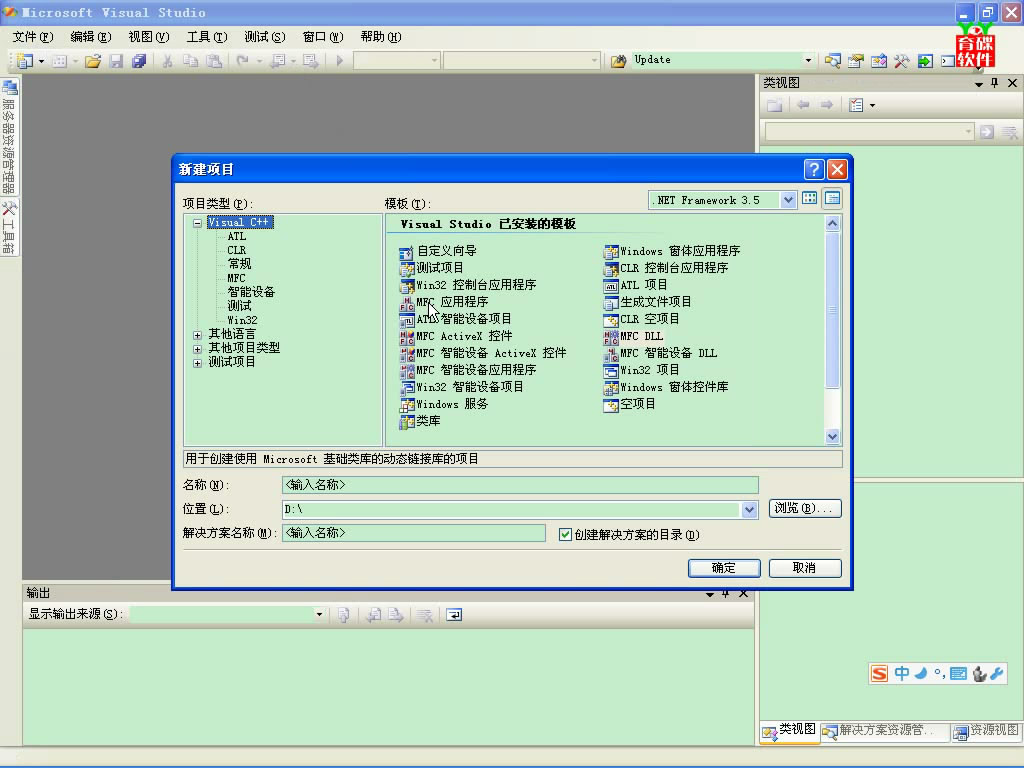
Task: Select the MFC DLL template
Action: click(x=633, y=336)
